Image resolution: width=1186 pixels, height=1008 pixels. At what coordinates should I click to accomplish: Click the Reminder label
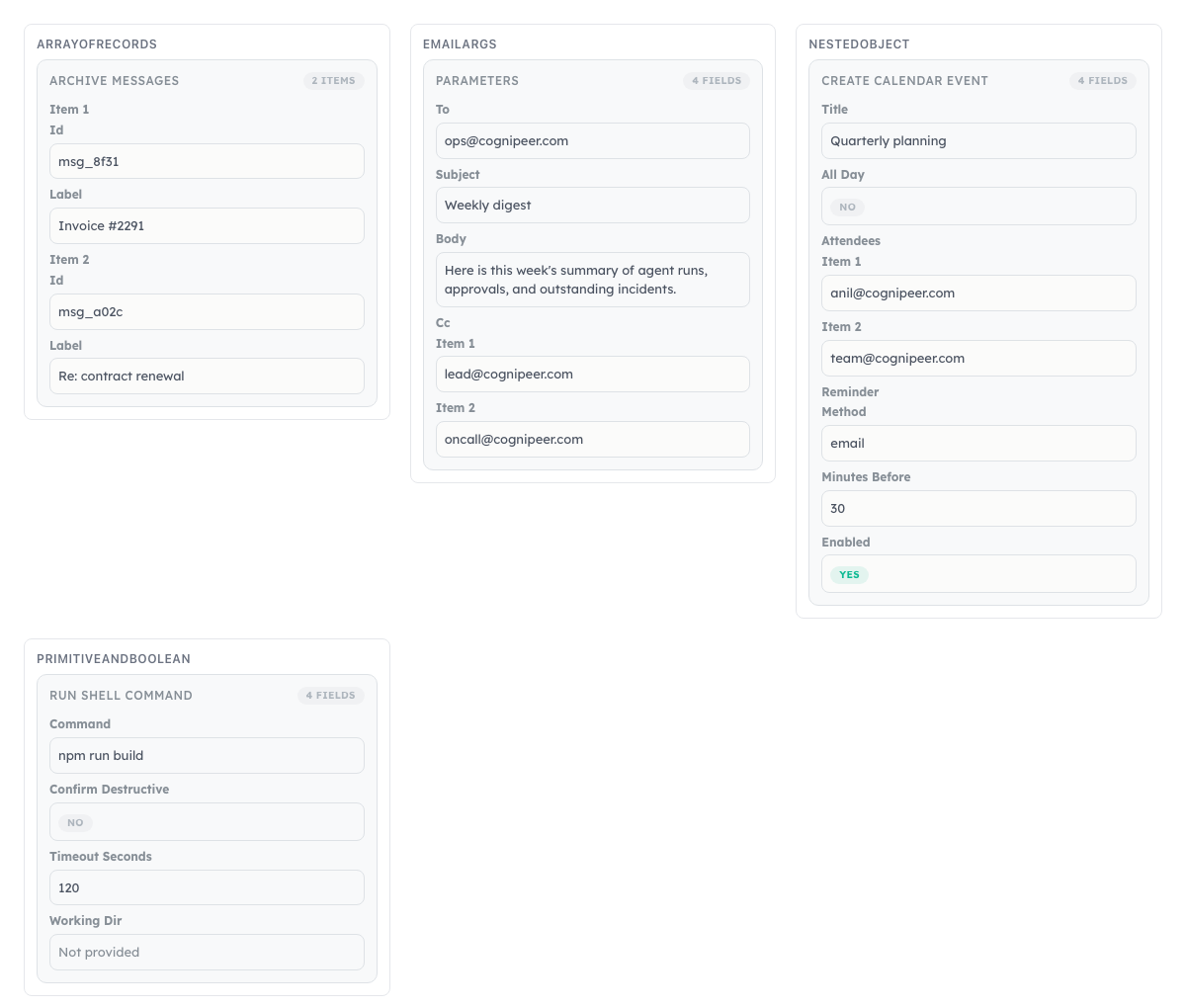pyautogui.click(x=850, y=391)
